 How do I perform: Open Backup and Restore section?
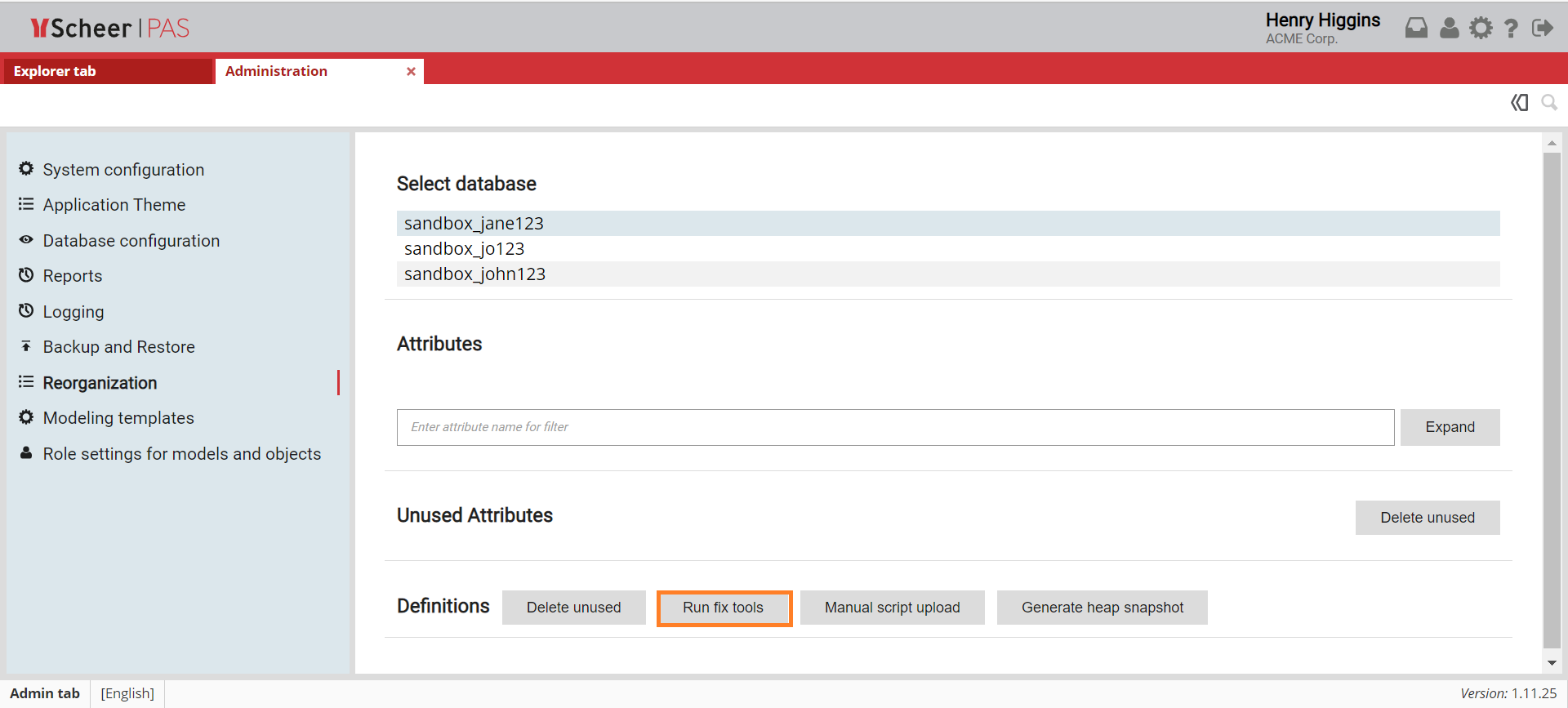coord(118,347)
